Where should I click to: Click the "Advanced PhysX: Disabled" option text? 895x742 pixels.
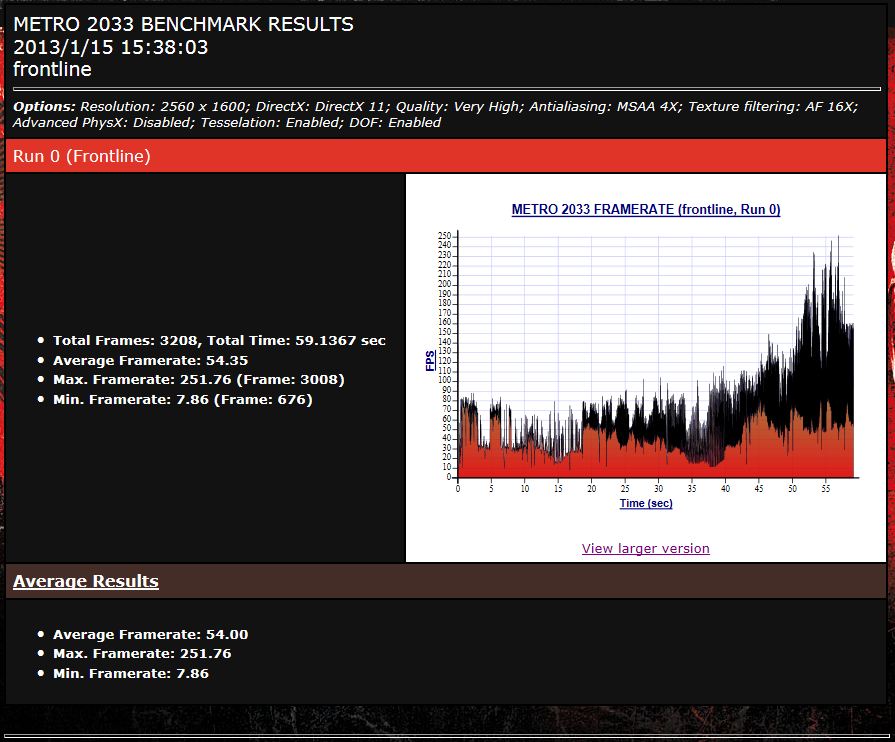pos(103,123)
